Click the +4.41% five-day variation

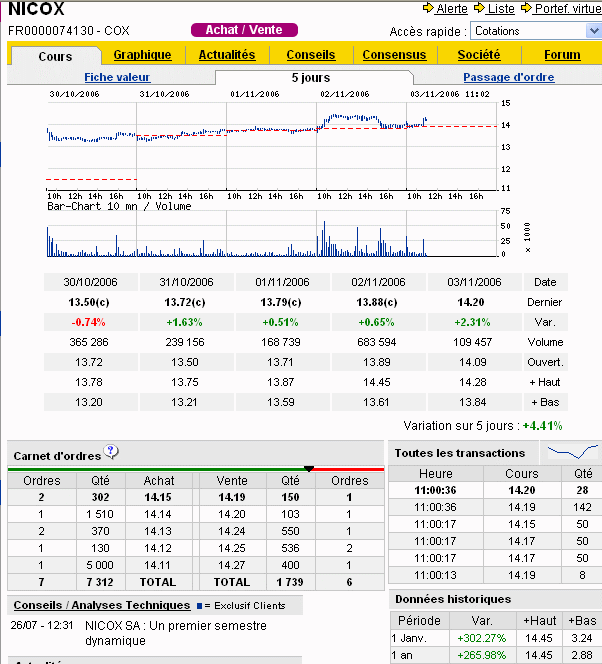click(542, 426)
